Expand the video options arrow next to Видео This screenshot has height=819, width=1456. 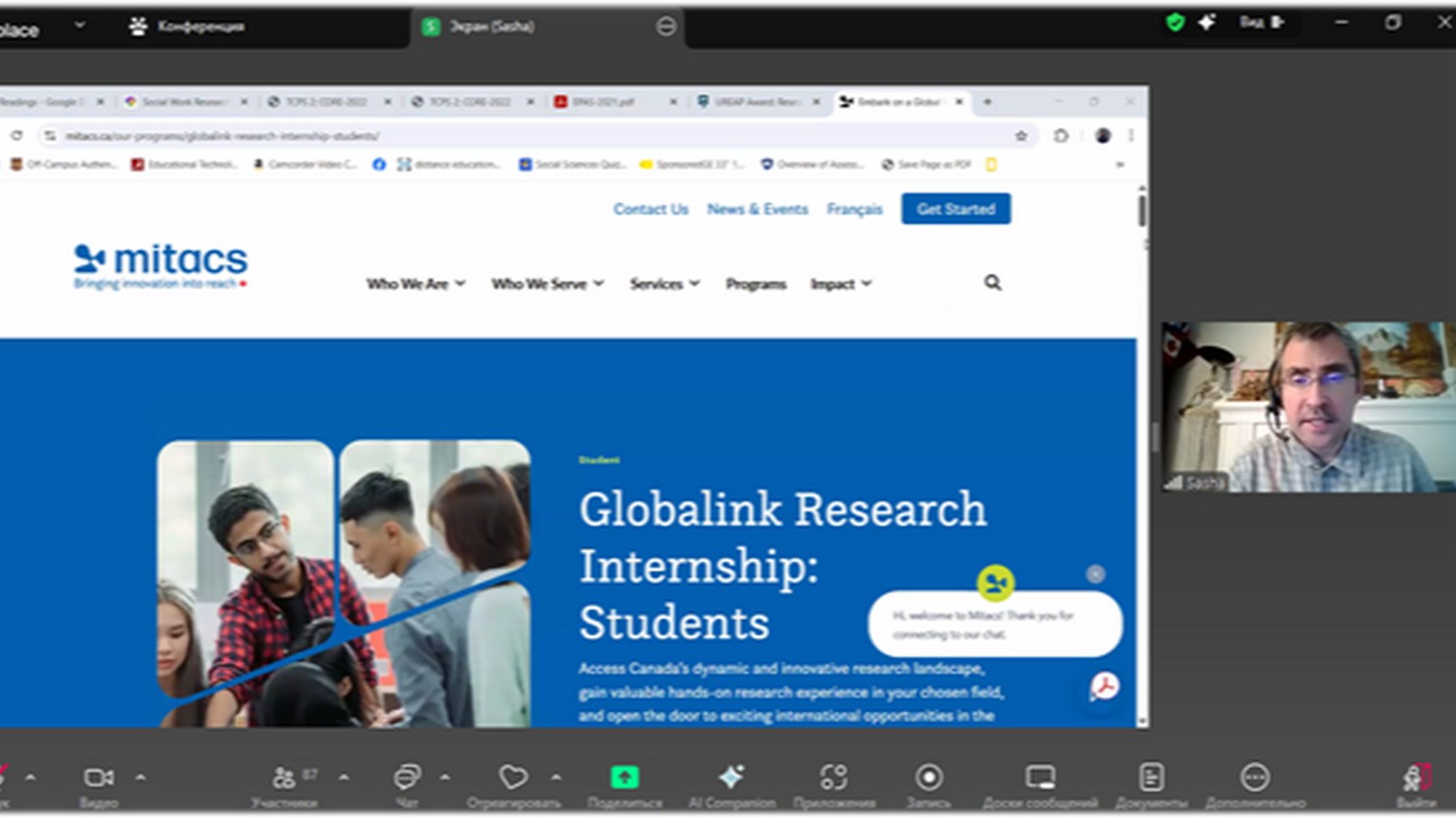pyautogui.click(x=140, y=777)
